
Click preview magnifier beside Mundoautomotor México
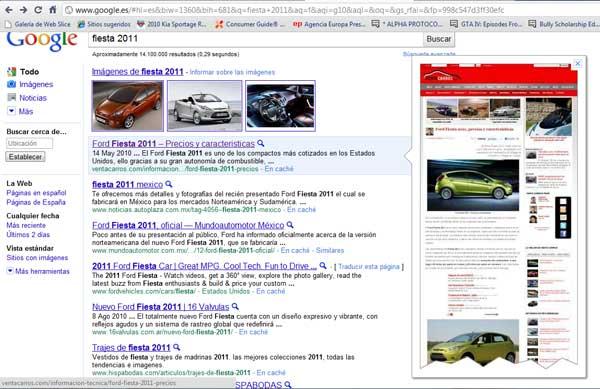[x=290, y=225]
